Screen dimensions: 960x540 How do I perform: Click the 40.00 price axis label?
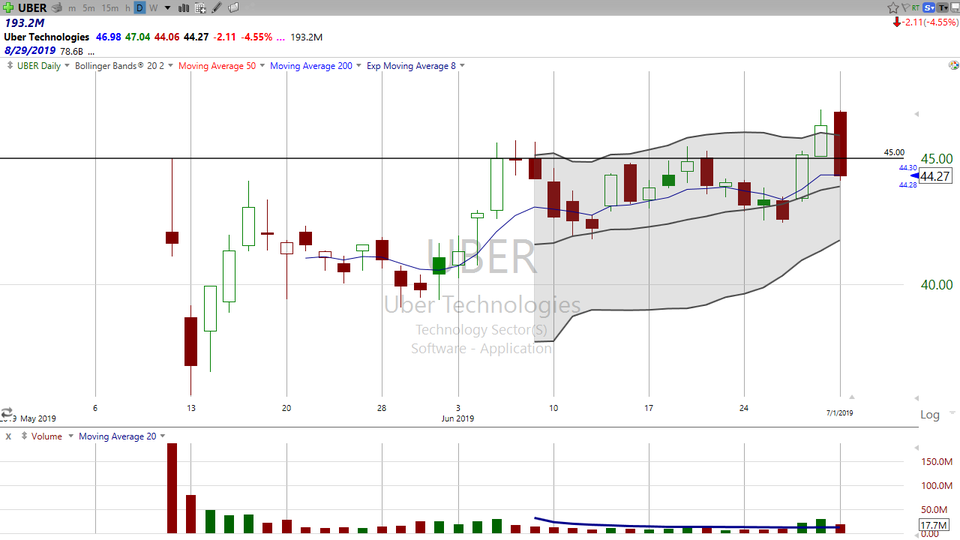(937, 285)
